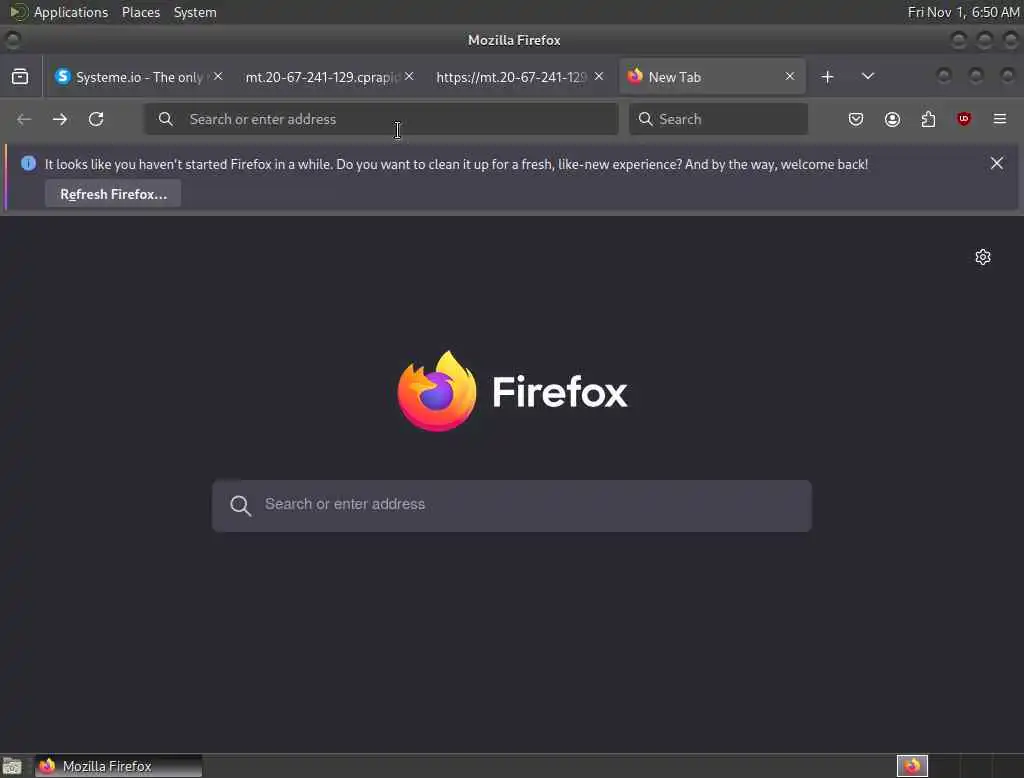Viewport: 1024px width, 778px height.
Task: Click the Firefox logo on new tab page
Action: click(437, 391)
